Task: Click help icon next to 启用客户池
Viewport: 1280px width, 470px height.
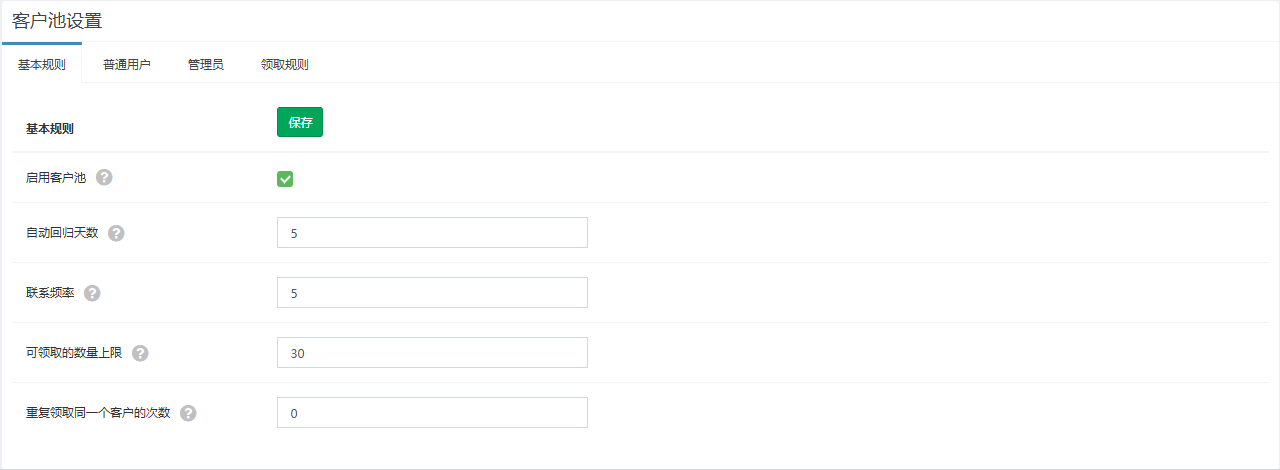Action: (x=104, y=178)
